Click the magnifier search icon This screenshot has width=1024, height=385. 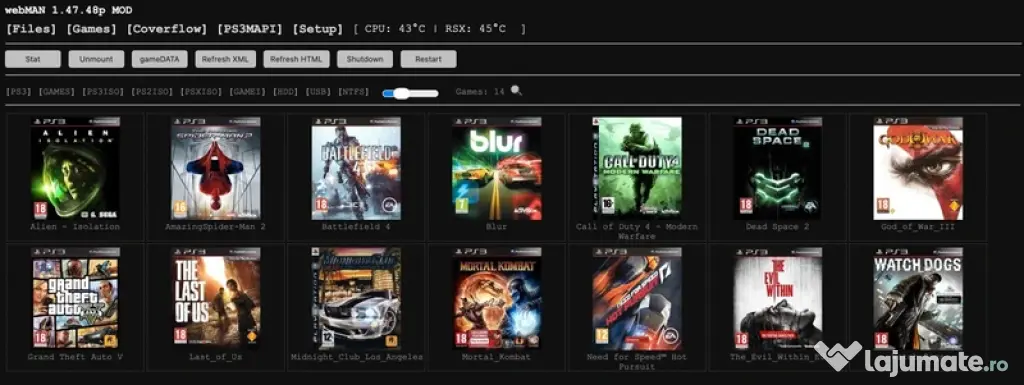click(x=516, y=91)
